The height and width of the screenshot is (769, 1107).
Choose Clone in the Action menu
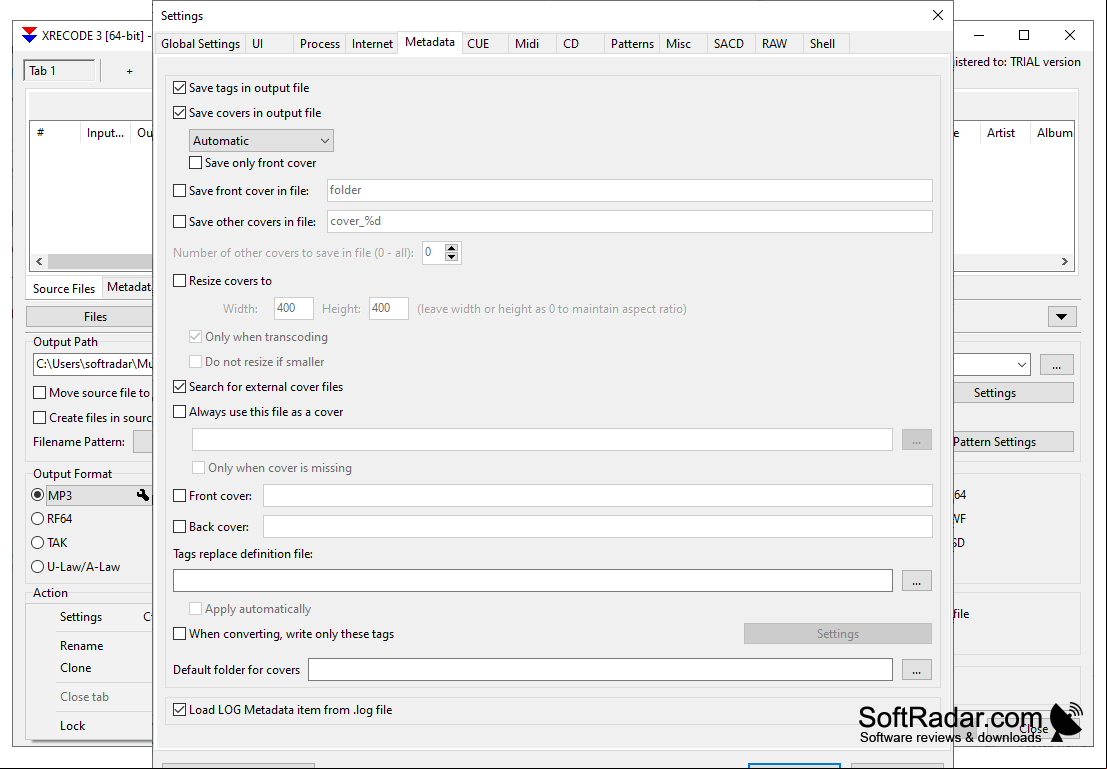pos(76,668)
